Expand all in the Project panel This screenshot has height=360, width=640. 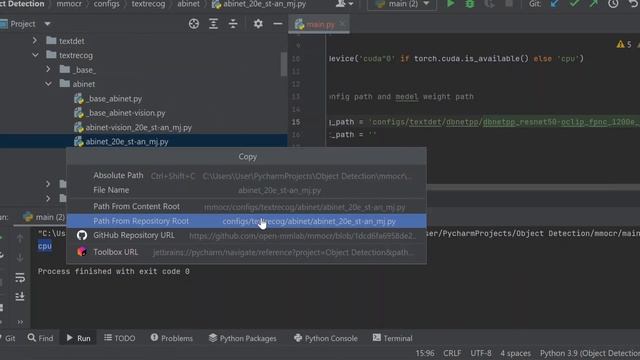point(213,24)
